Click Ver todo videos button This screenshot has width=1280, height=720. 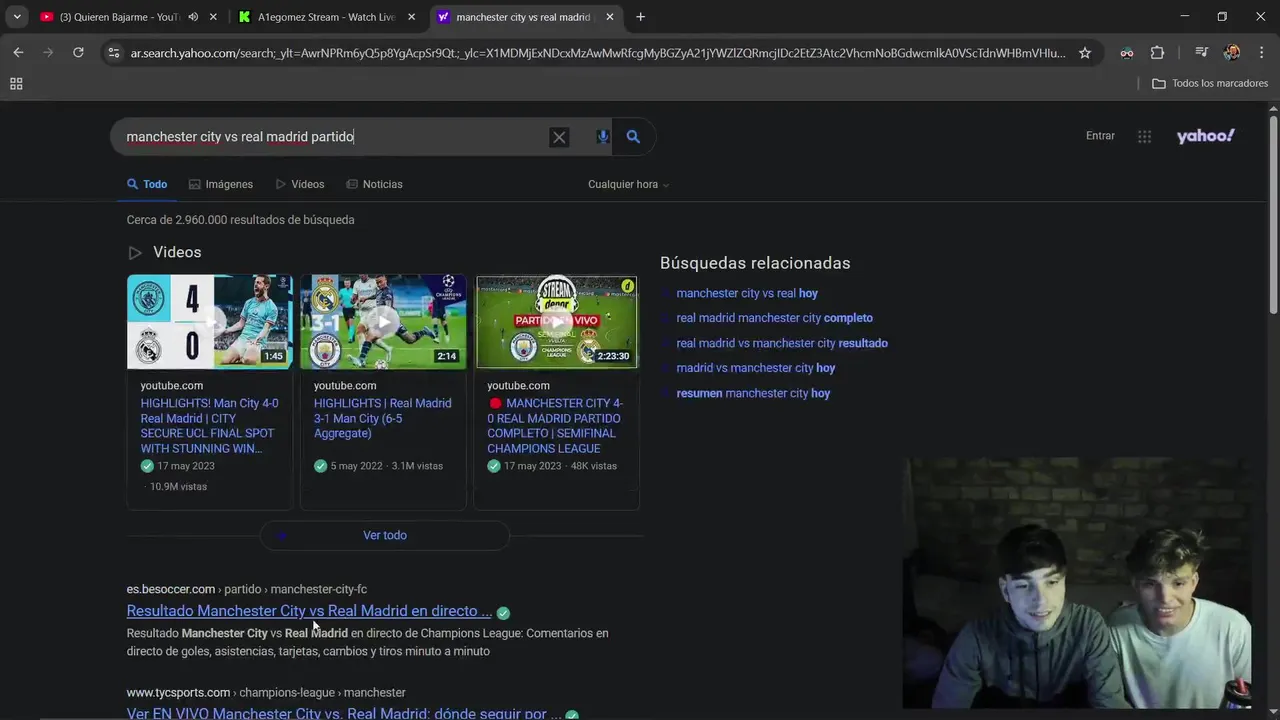click(385, 535)
